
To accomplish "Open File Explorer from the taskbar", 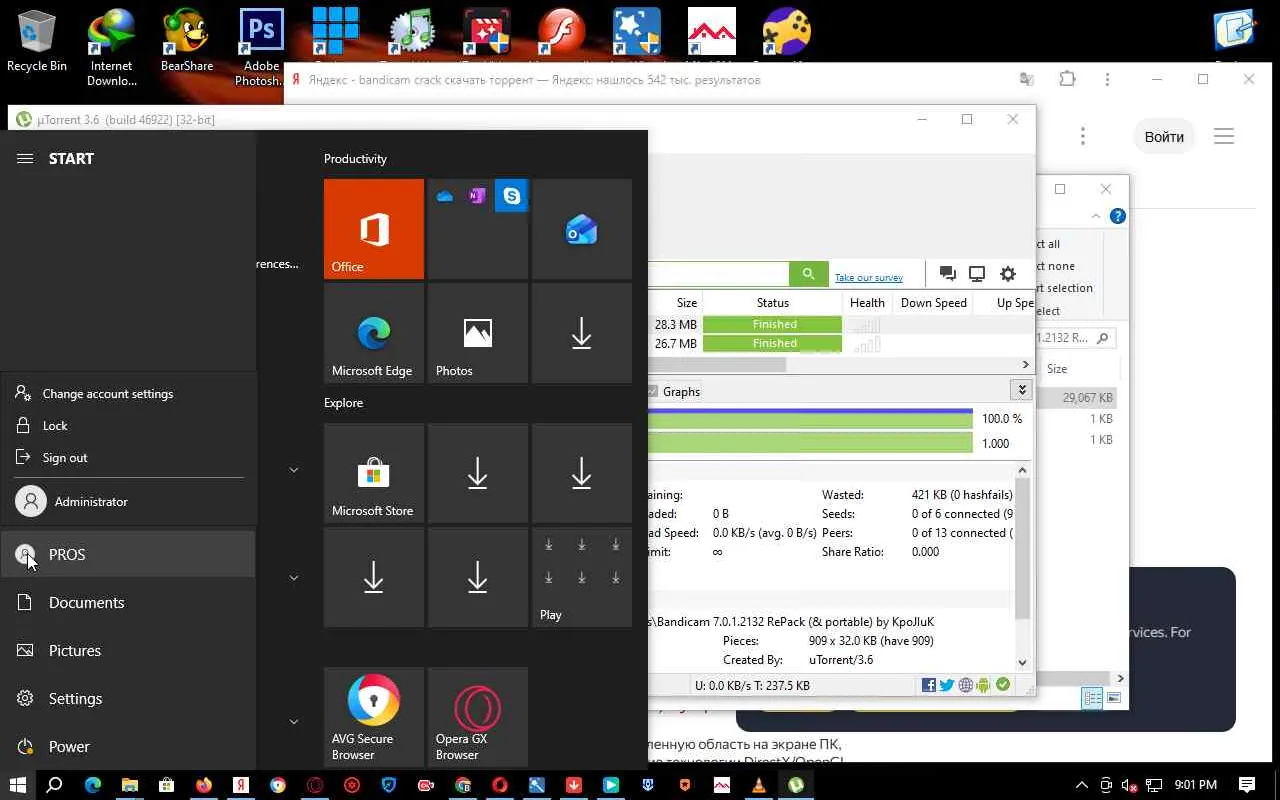I will (130, 785).
